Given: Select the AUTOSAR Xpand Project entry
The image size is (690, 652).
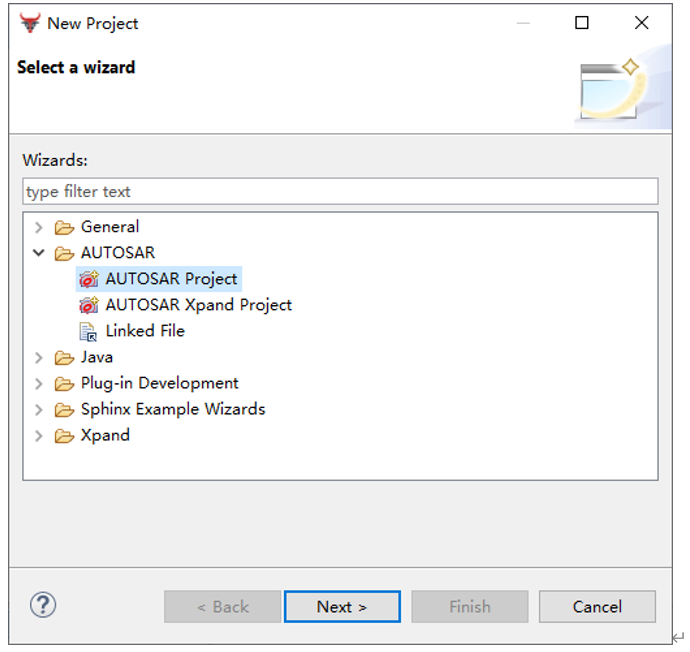Looking at the screenshot, I should tap(198, 305).
